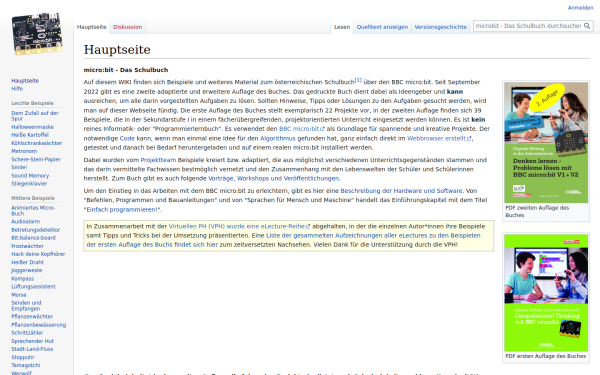Image resolution: width=600 pixels, height=375 pixels.
Task: Open Beschreibung der Hardware und Software
Action: 401,191
